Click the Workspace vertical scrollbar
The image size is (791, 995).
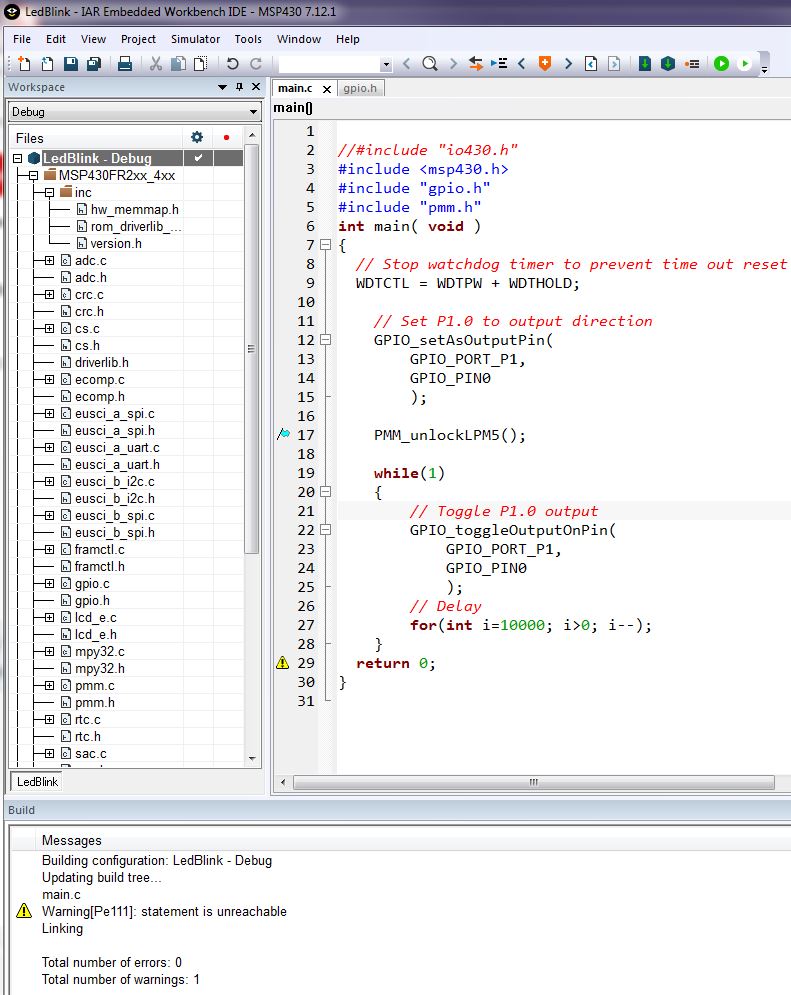pyautogui.click(x=252, y=349)
